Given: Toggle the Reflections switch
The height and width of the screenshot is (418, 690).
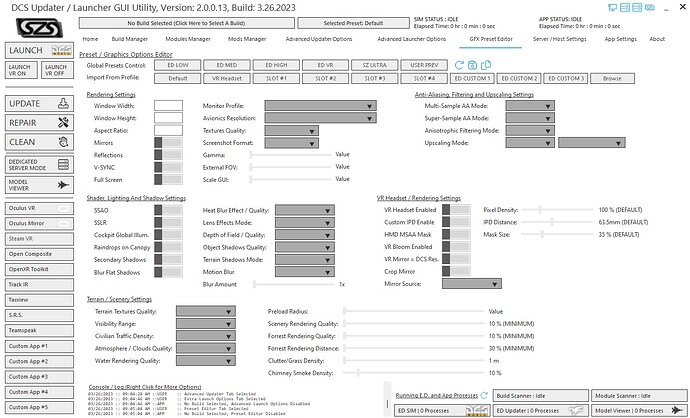Looking at the screenshot, I should point(168,155).
